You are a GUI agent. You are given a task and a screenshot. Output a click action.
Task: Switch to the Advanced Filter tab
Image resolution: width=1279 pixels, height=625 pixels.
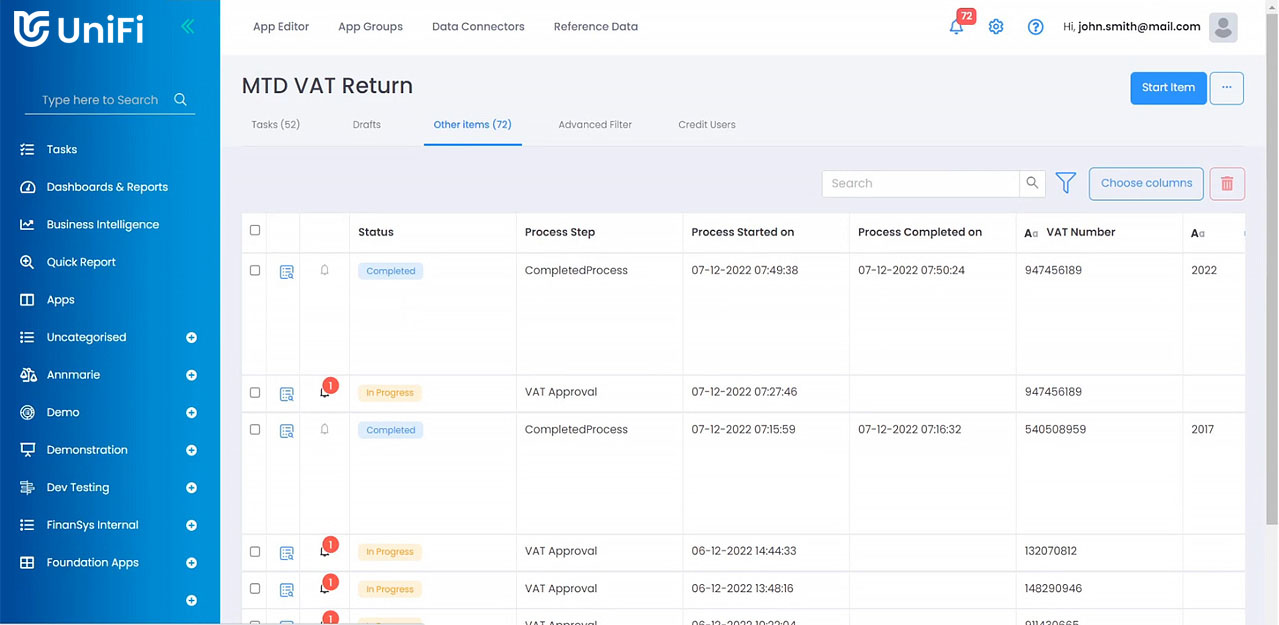tap(595, 125)
